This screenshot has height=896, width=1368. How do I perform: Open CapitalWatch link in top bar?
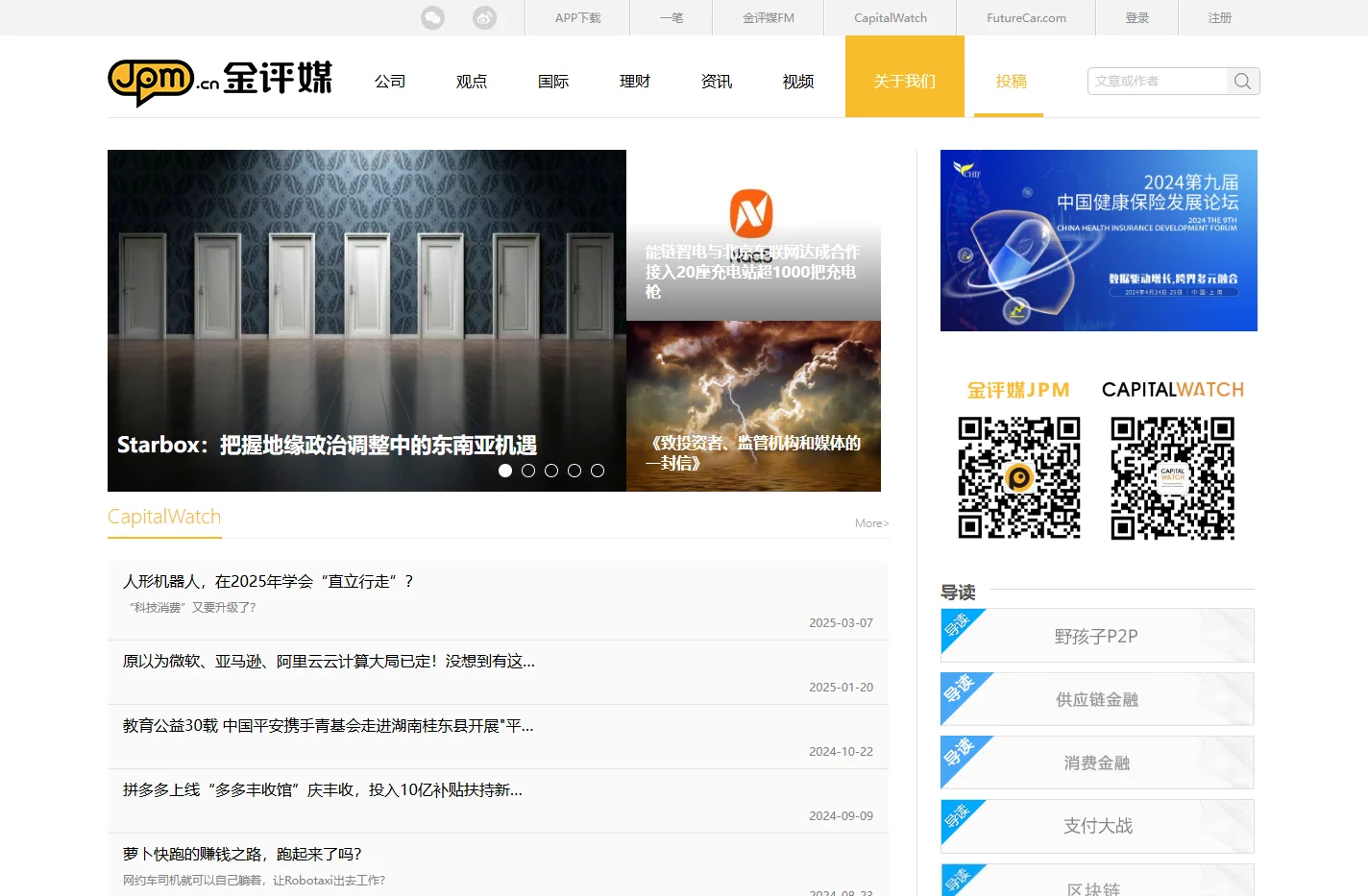point(891,17)
